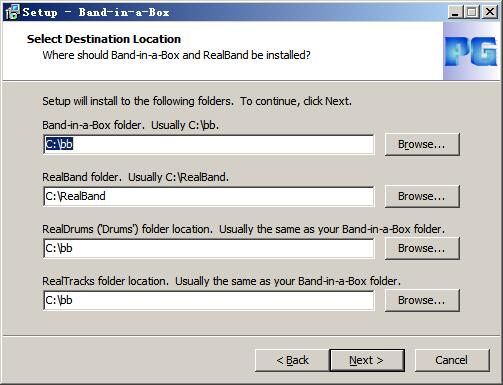Image resolution: width=503 pixels, height=385 pixels.
Task: Click the PG Music logo image
Action: 471,51
